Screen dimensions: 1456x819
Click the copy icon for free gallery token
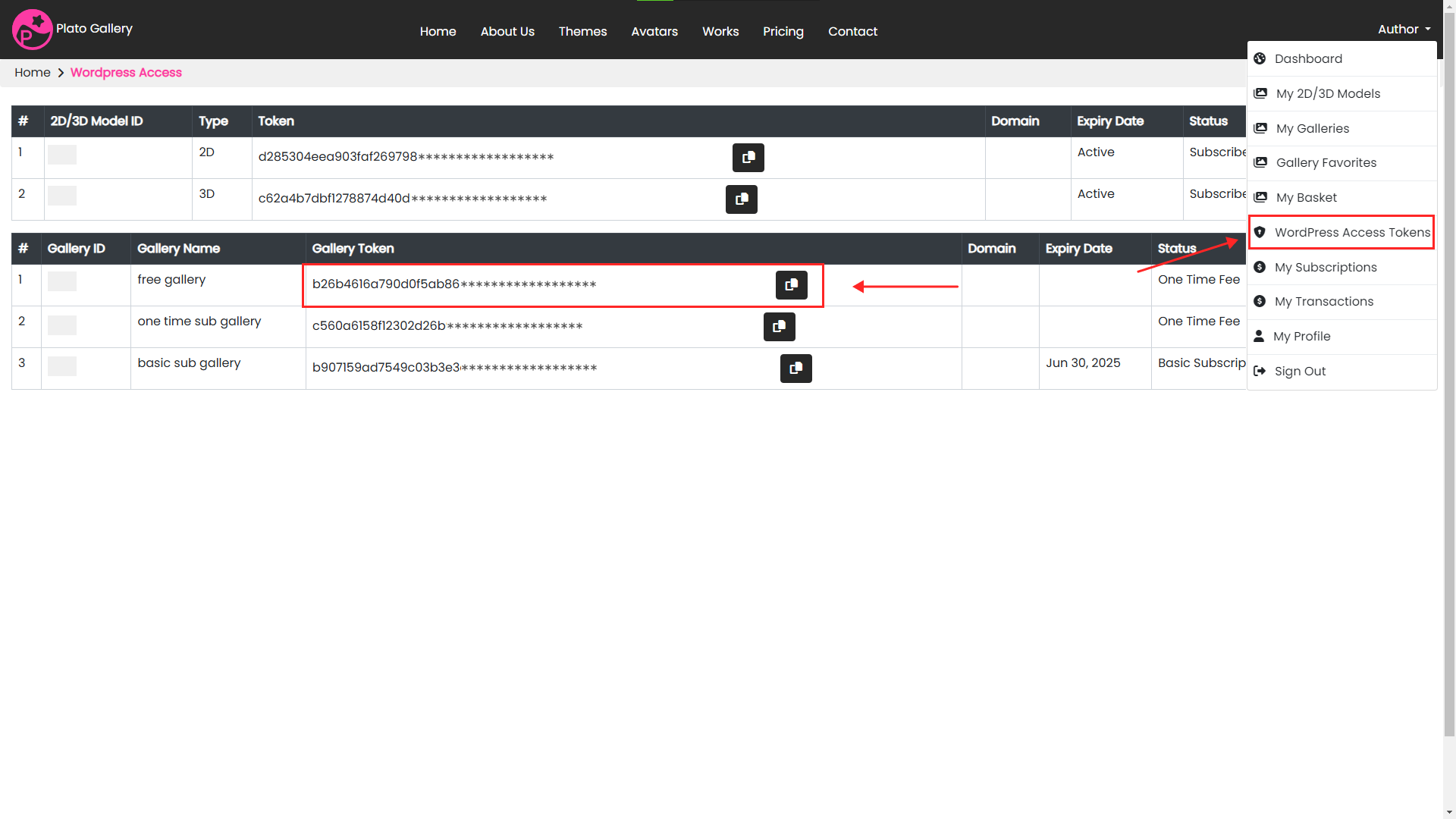[x=791, y=284]
